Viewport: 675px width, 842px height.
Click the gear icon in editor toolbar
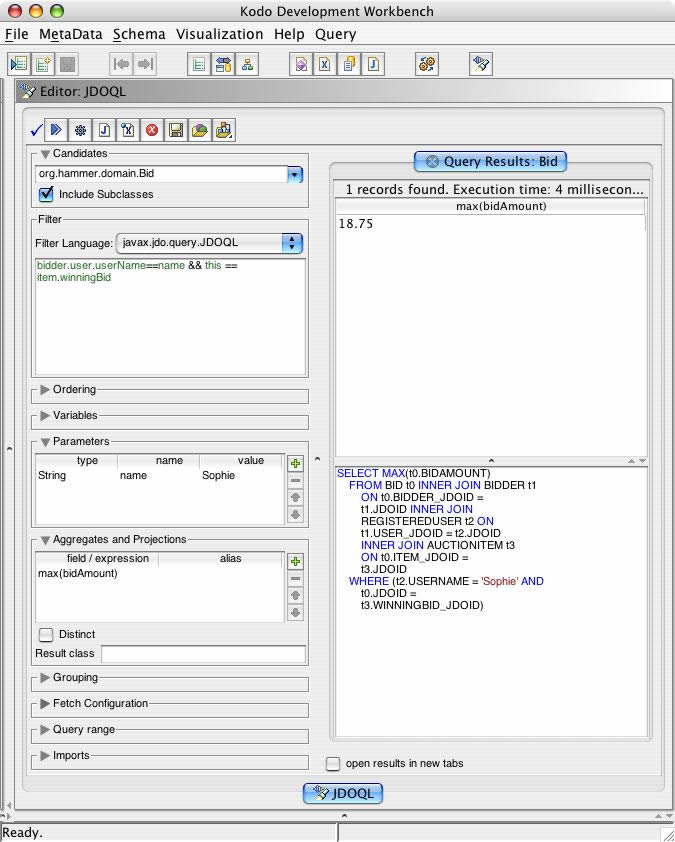pyautogui.click(x=80, y=130)
